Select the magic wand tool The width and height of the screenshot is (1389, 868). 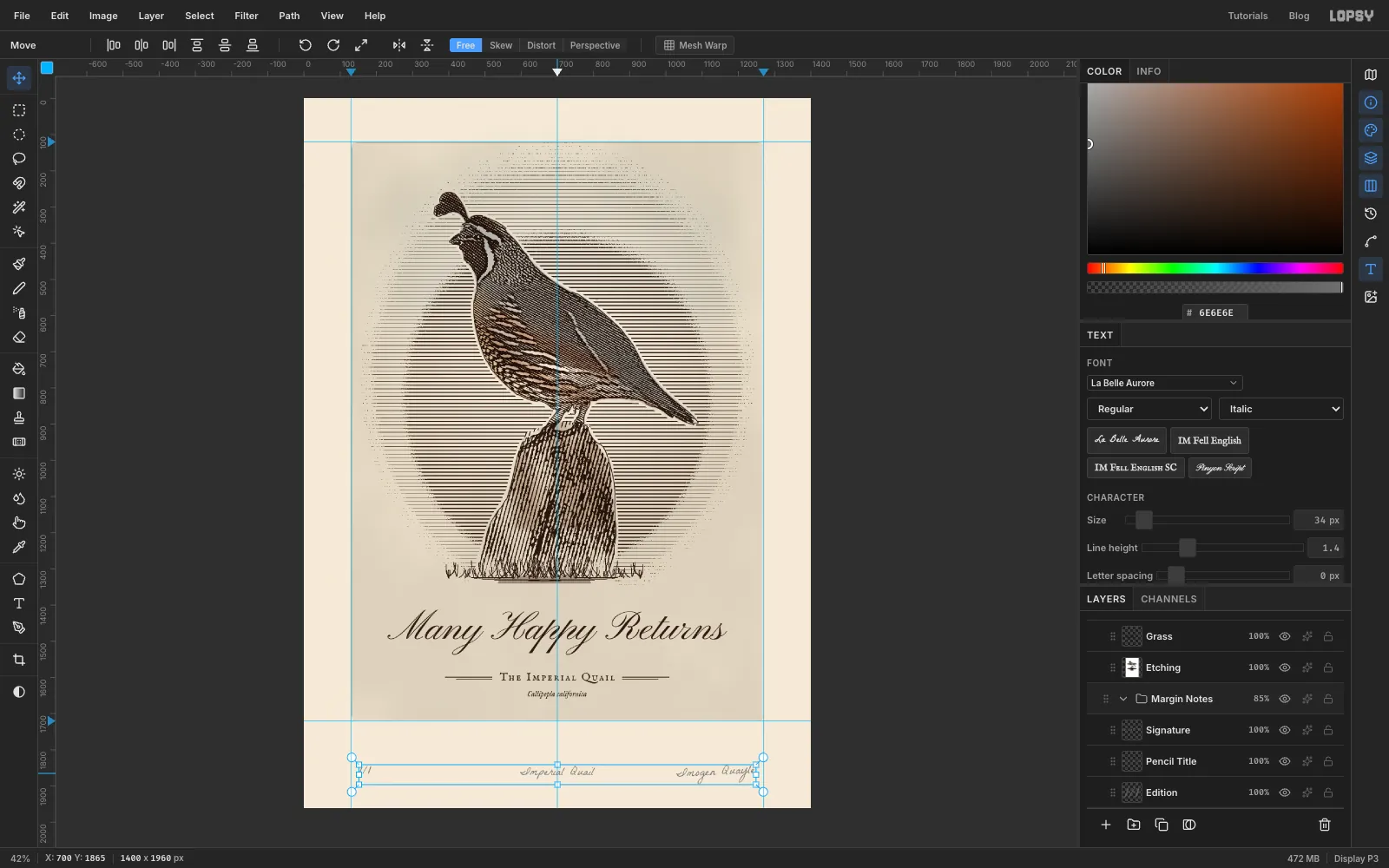(x=19, y=207)
